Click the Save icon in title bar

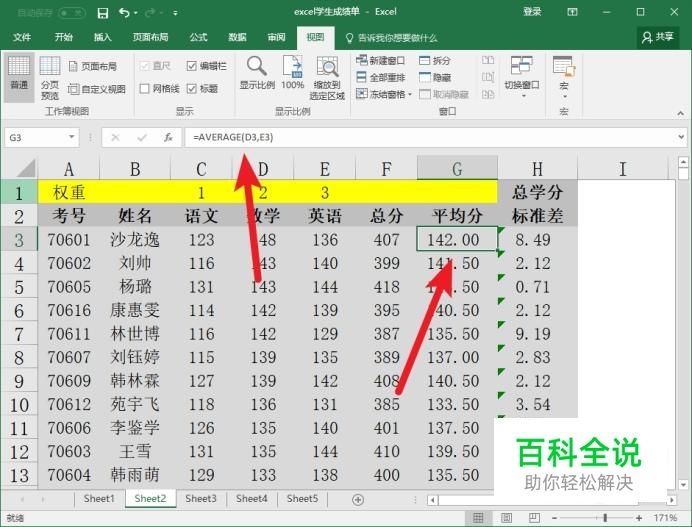click(x=103, y=13)
